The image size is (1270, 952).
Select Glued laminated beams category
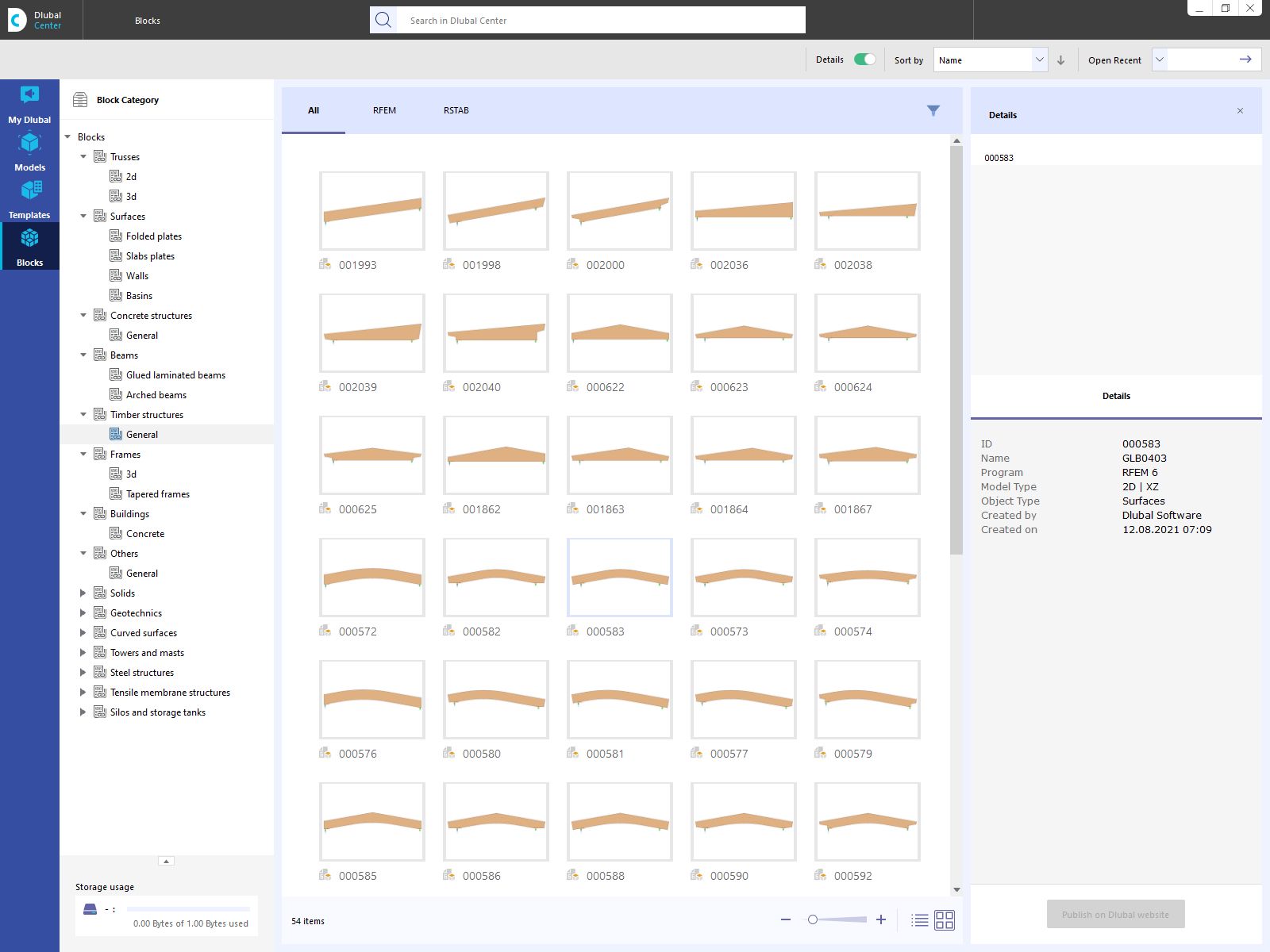pos(175,374)
